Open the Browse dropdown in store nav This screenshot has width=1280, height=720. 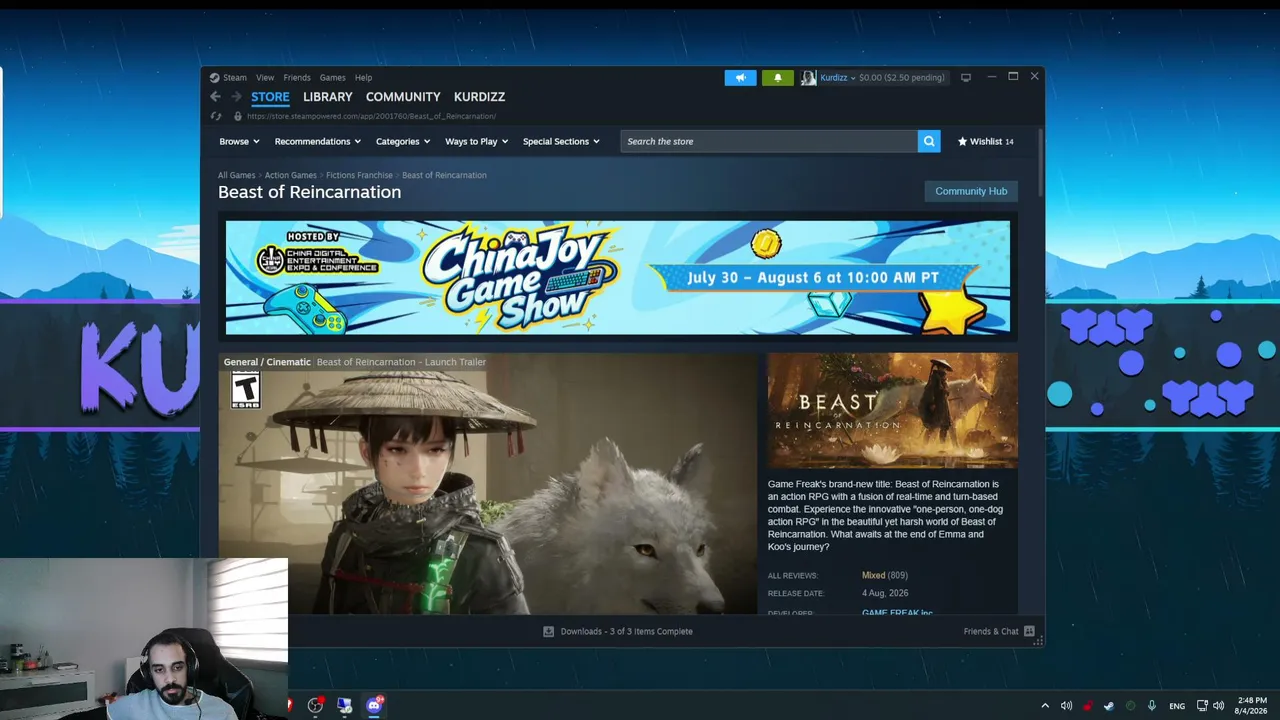(x=238, y=141)
